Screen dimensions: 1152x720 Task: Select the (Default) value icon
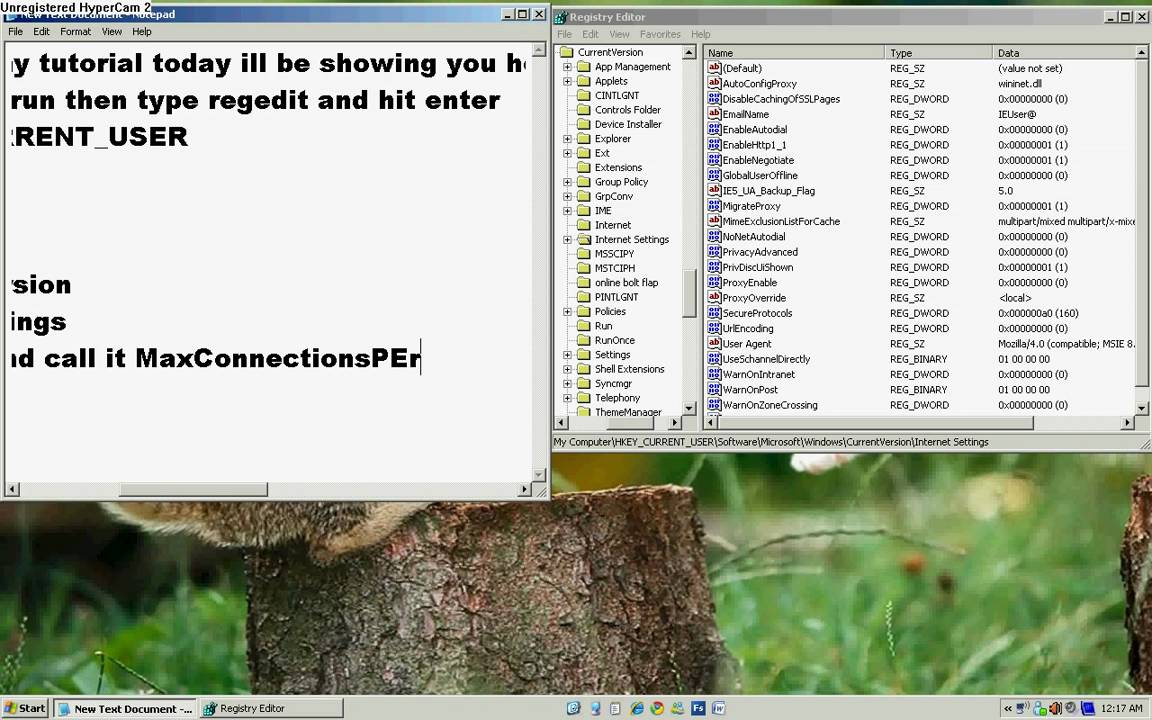tap(714, 68)
